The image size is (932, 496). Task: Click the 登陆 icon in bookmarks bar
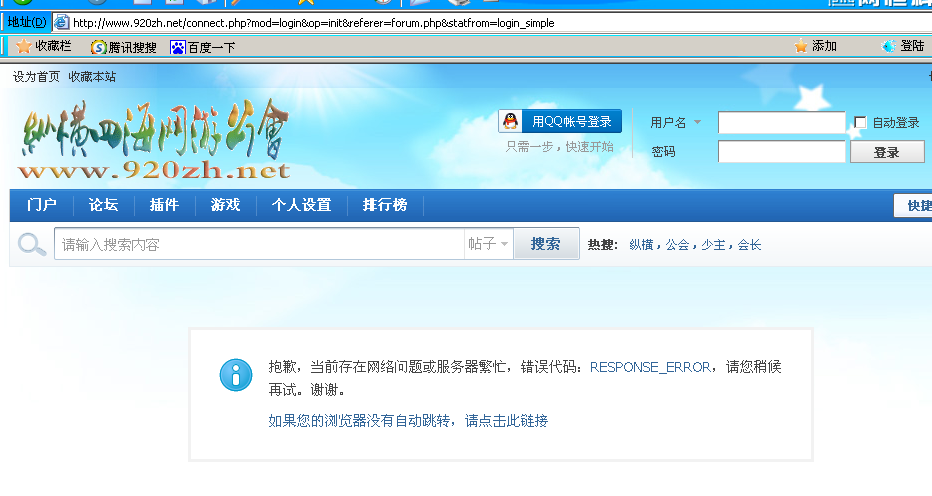(889, 46)
